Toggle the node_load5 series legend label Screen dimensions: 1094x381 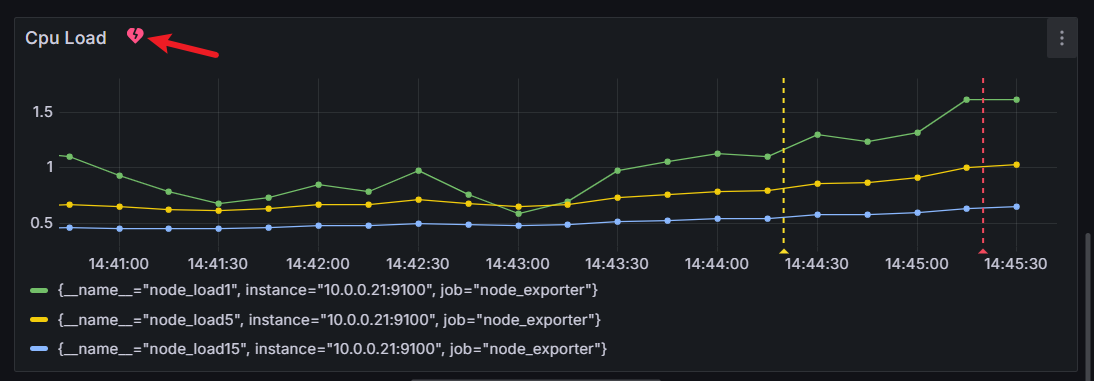point(329,320)
